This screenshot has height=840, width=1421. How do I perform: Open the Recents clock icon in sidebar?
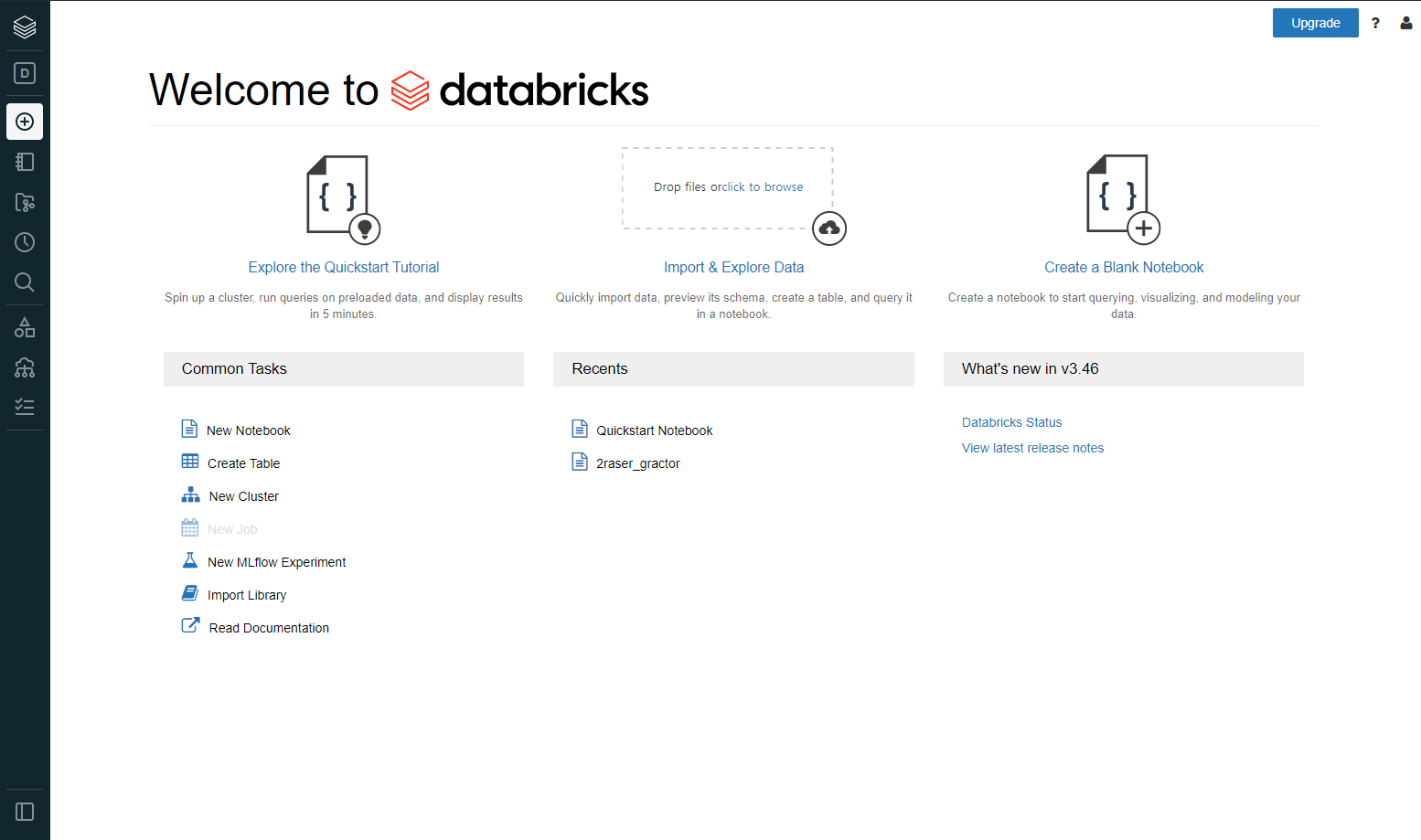[x=25, y=242]
